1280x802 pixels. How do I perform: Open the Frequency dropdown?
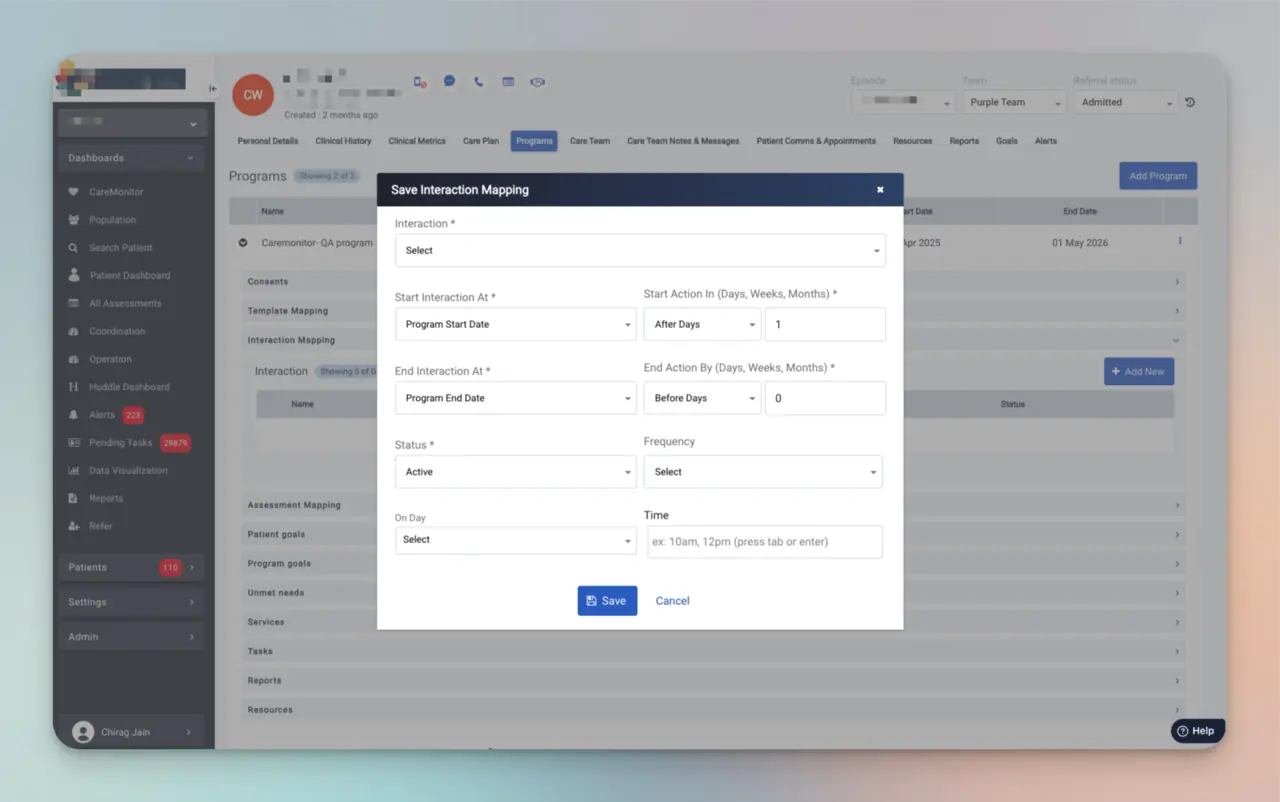(763, 472)
